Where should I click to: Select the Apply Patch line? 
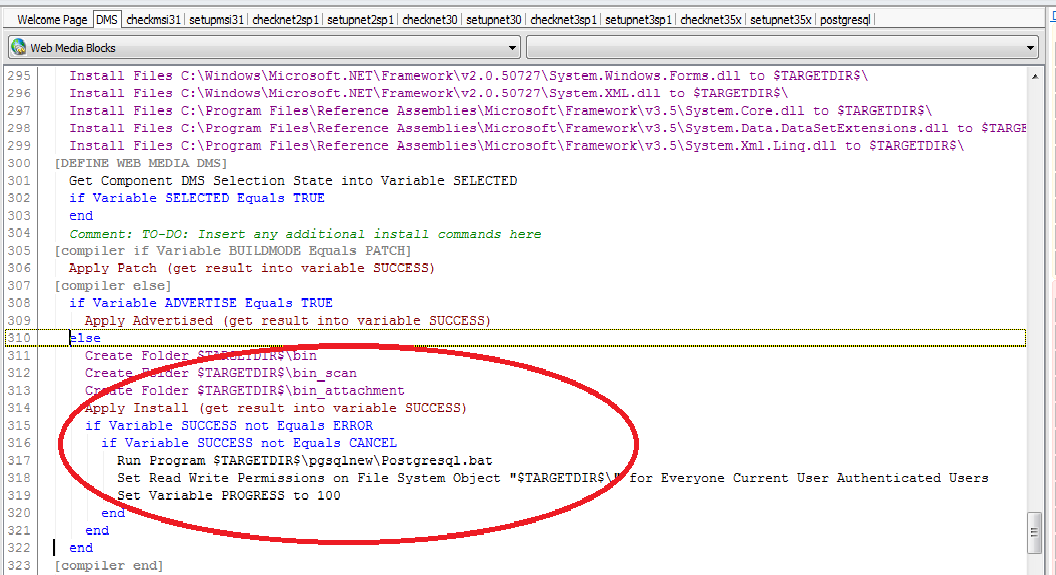pos(252,268)
